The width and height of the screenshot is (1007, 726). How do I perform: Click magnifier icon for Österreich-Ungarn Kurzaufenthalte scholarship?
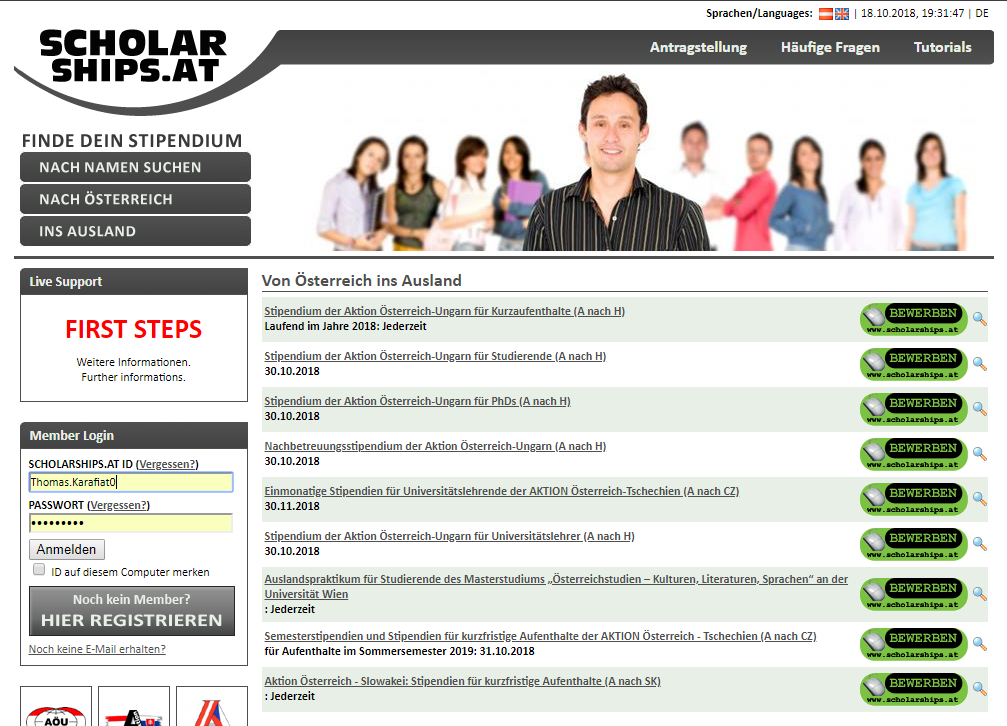979,319
